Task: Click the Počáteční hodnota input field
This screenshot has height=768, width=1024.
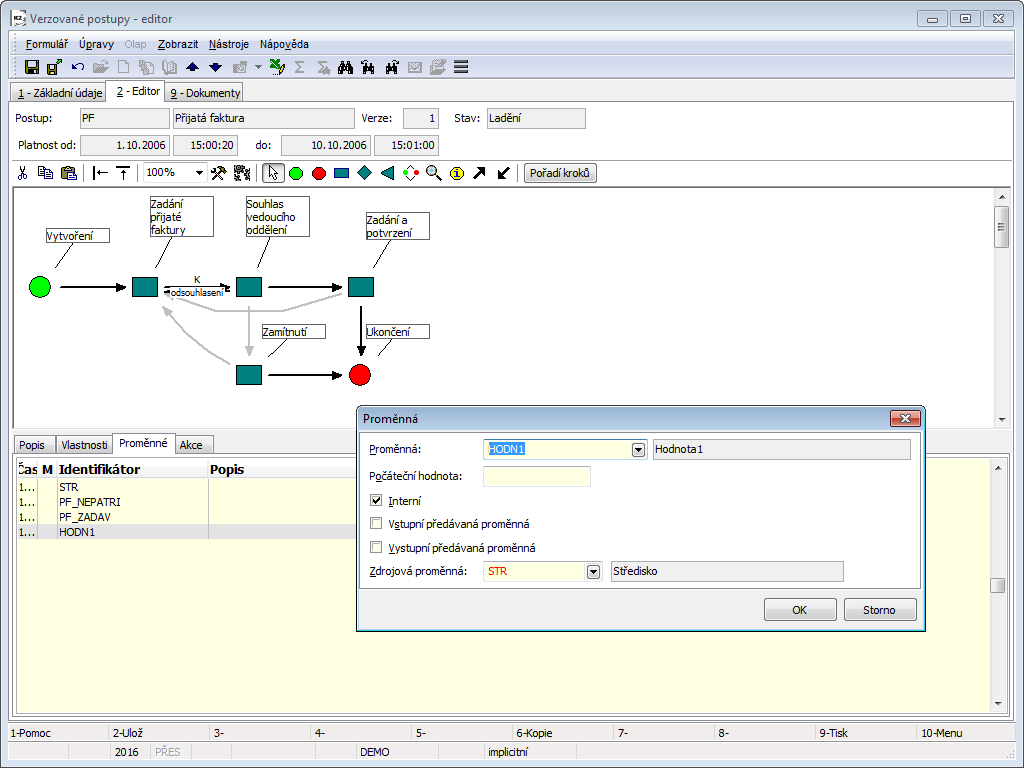Action: click(537, 476)
